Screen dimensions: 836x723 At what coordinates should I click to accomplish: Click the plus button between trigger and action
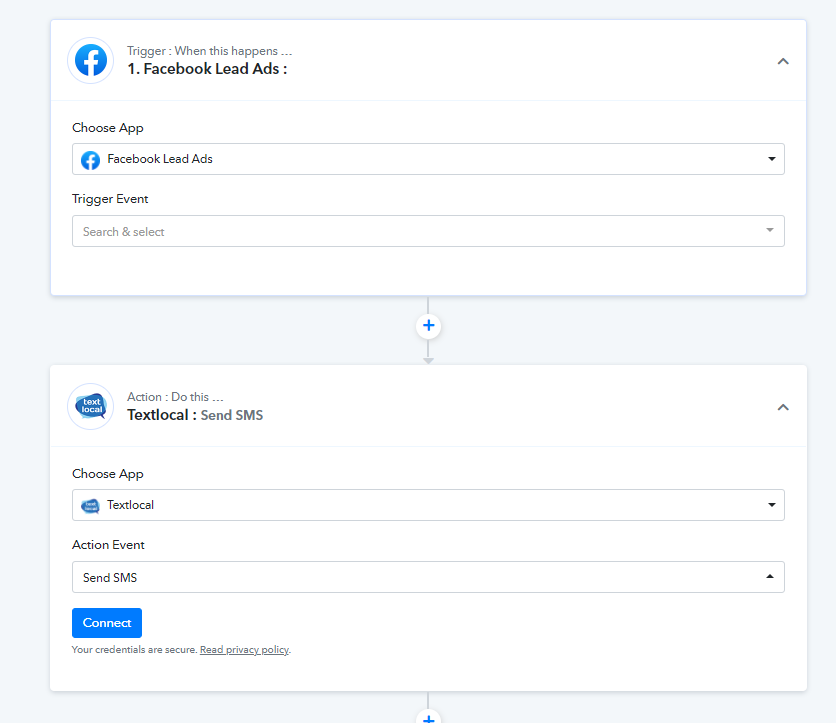[428, 326]
